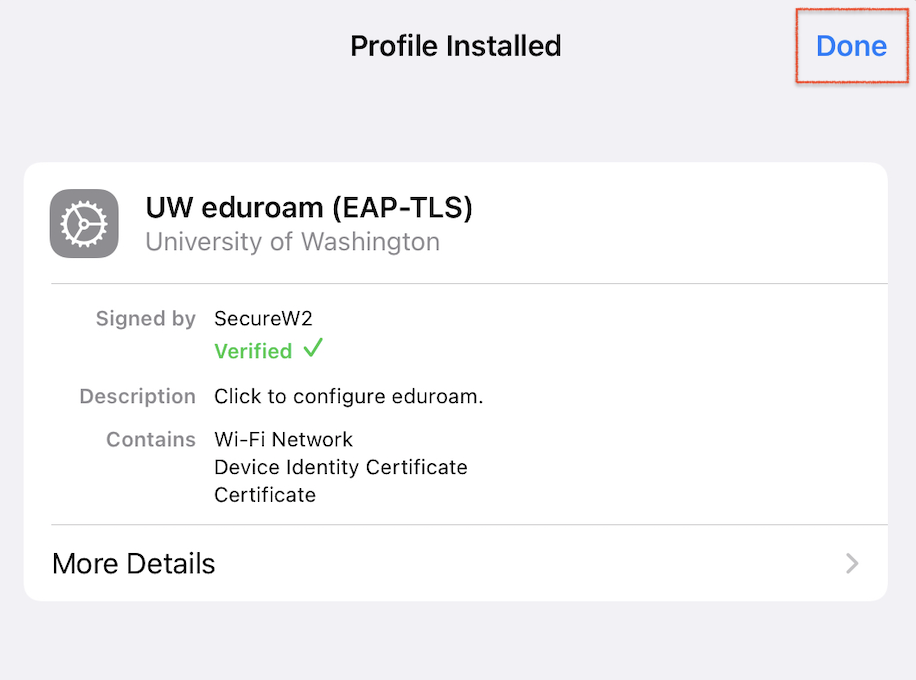Click the Contains label
The height and width of the screenshot is (680, 916).
pyautogui.click(x=151, y=439)
